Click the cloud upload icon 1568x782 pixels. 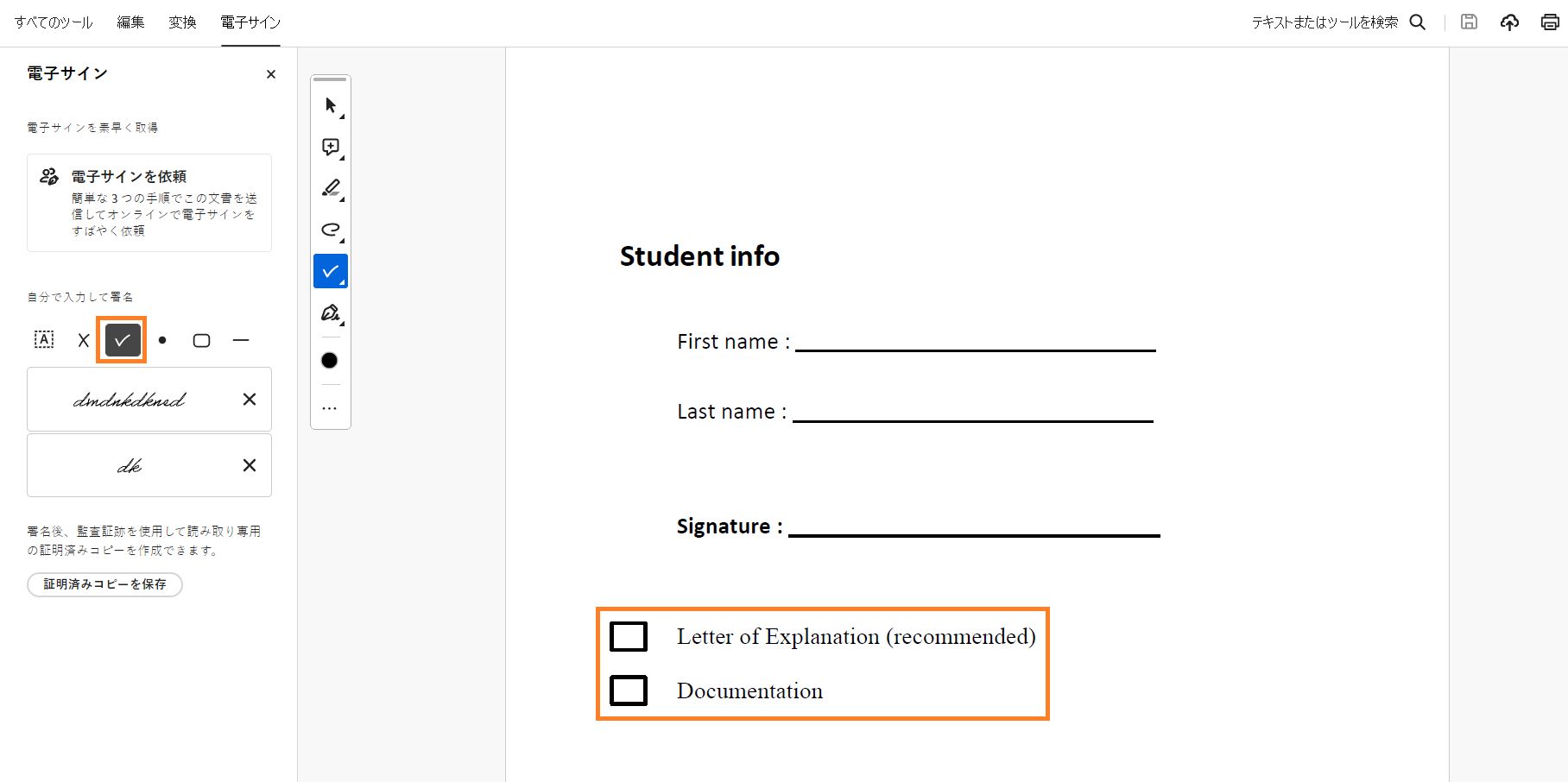coord(1509,22)
